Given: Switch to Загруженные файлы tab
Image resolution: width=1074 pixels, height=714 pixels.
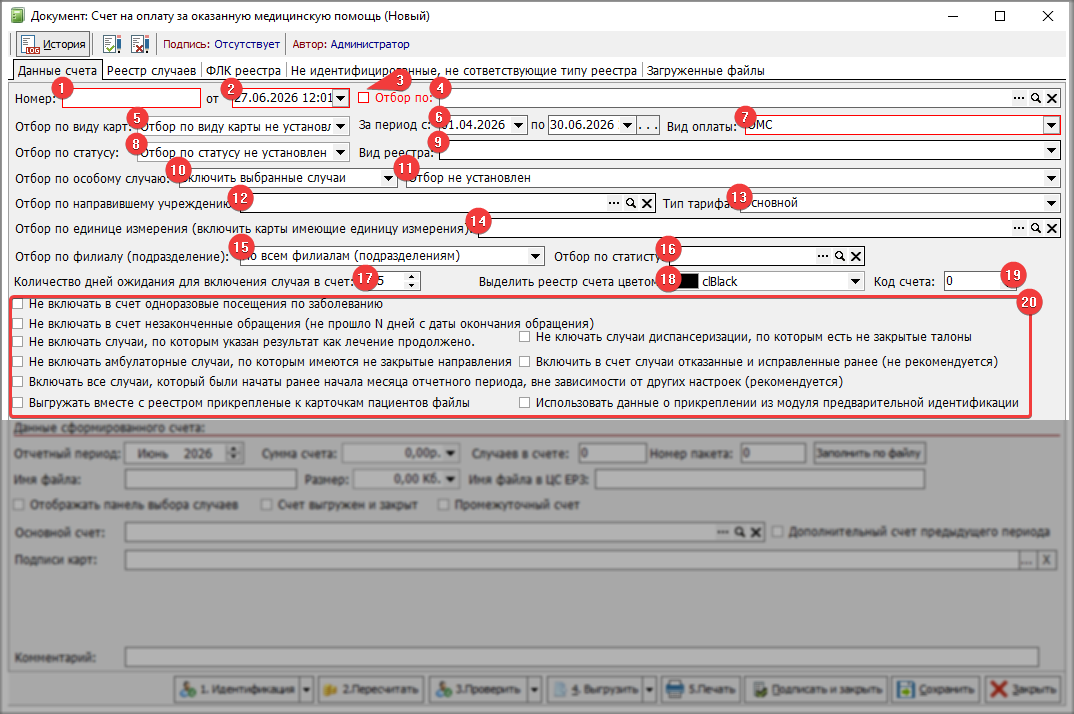Looking at the screenshot, I should [705, 71].
